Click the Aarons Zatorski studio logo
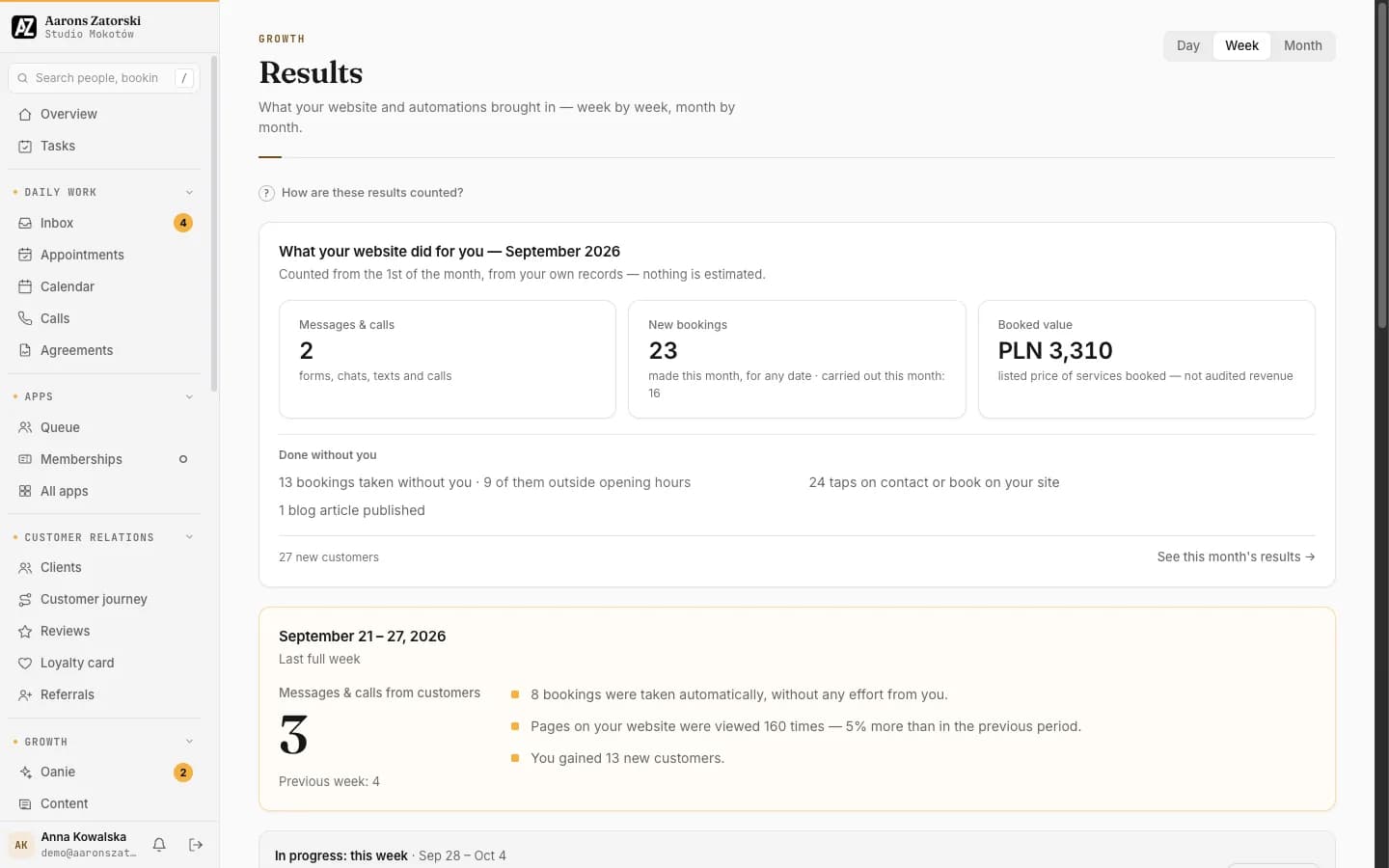The height and width of the screenshot is (868, 1389). (x=24, y=27)
